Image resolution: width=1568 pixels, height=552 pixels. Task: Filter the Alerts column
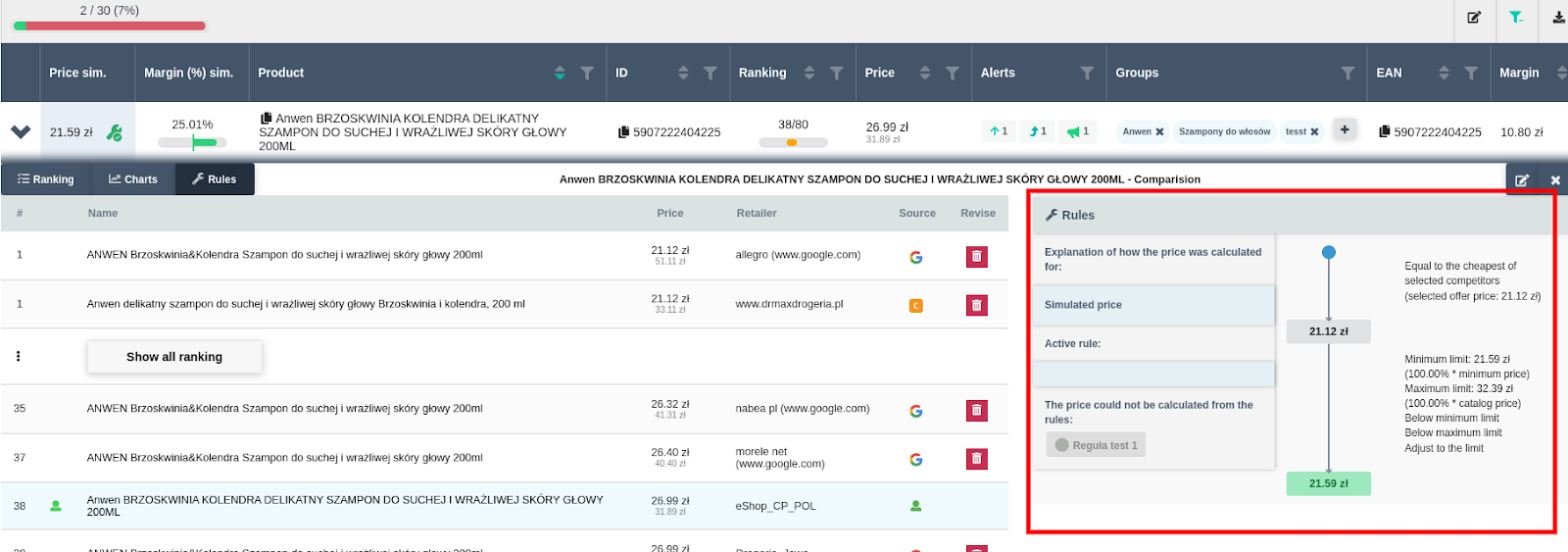pyautogui.click(x=1087, y=73)
